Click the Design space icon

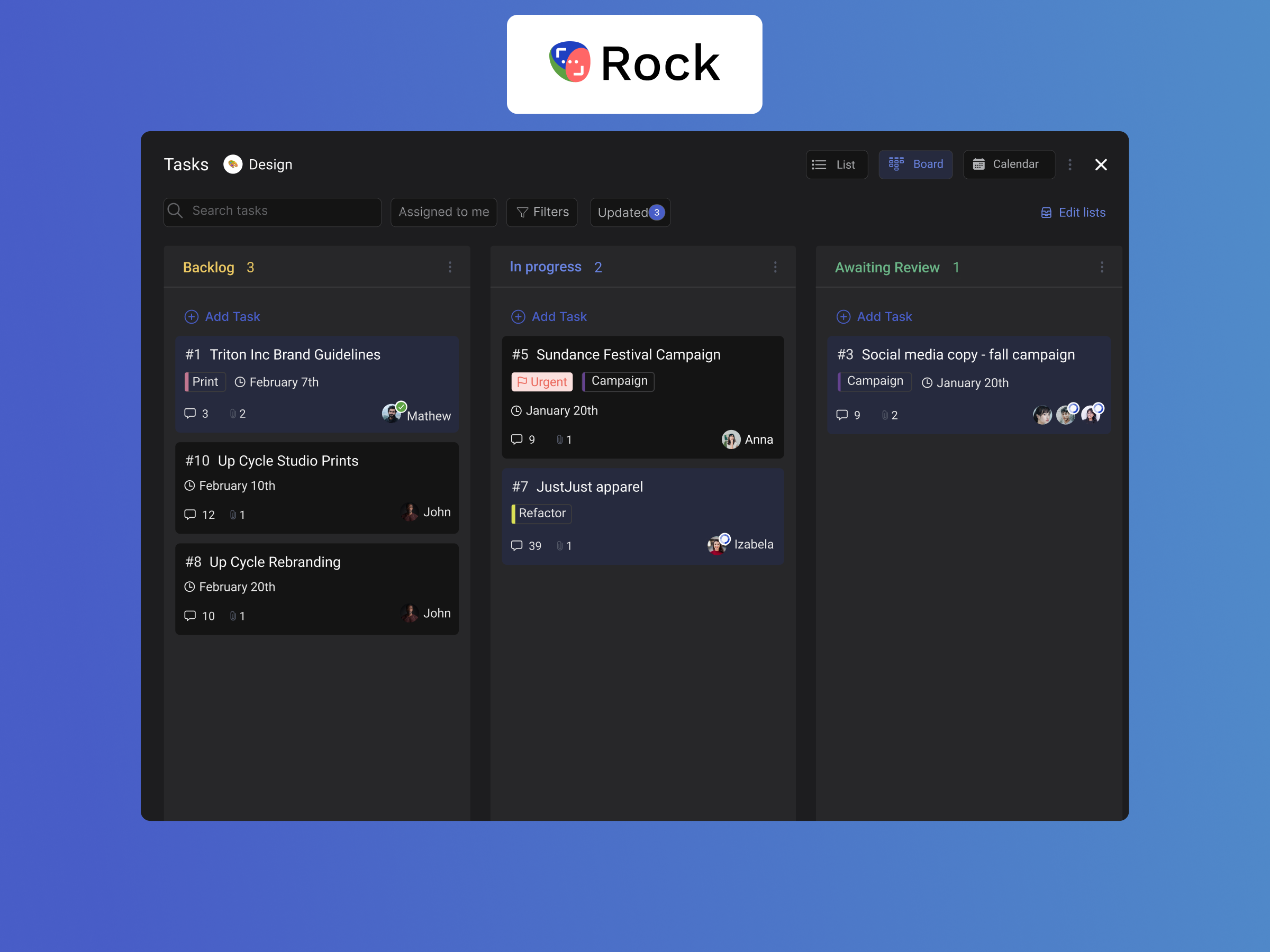[232, 164]
